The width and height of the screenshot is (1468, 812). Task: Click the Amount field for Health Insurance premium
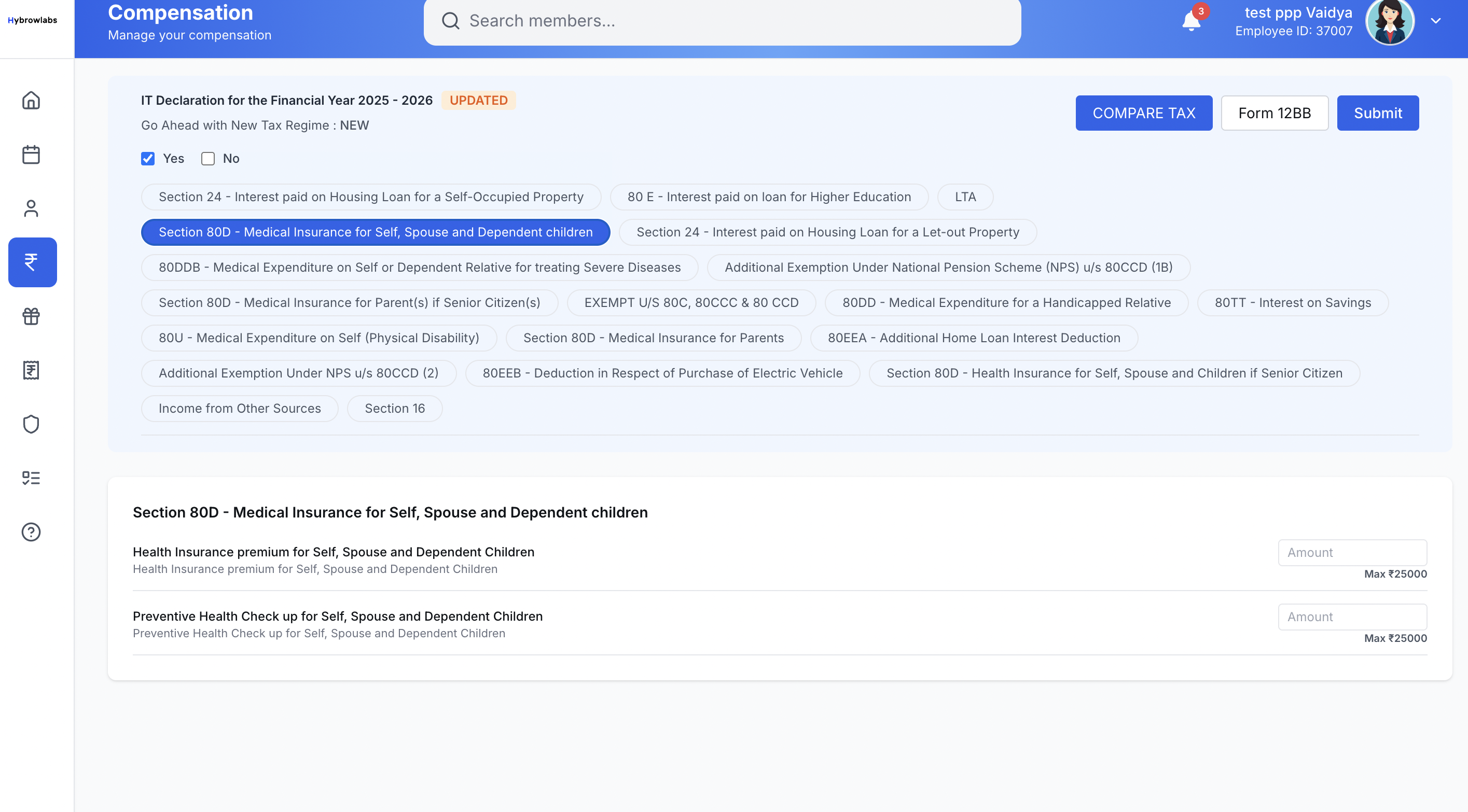point(1352,552)
